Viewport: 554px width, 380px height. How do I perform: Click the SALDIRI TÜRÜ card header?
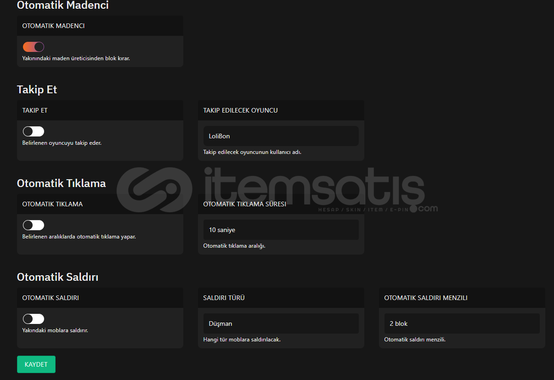[x=281, y=298]
